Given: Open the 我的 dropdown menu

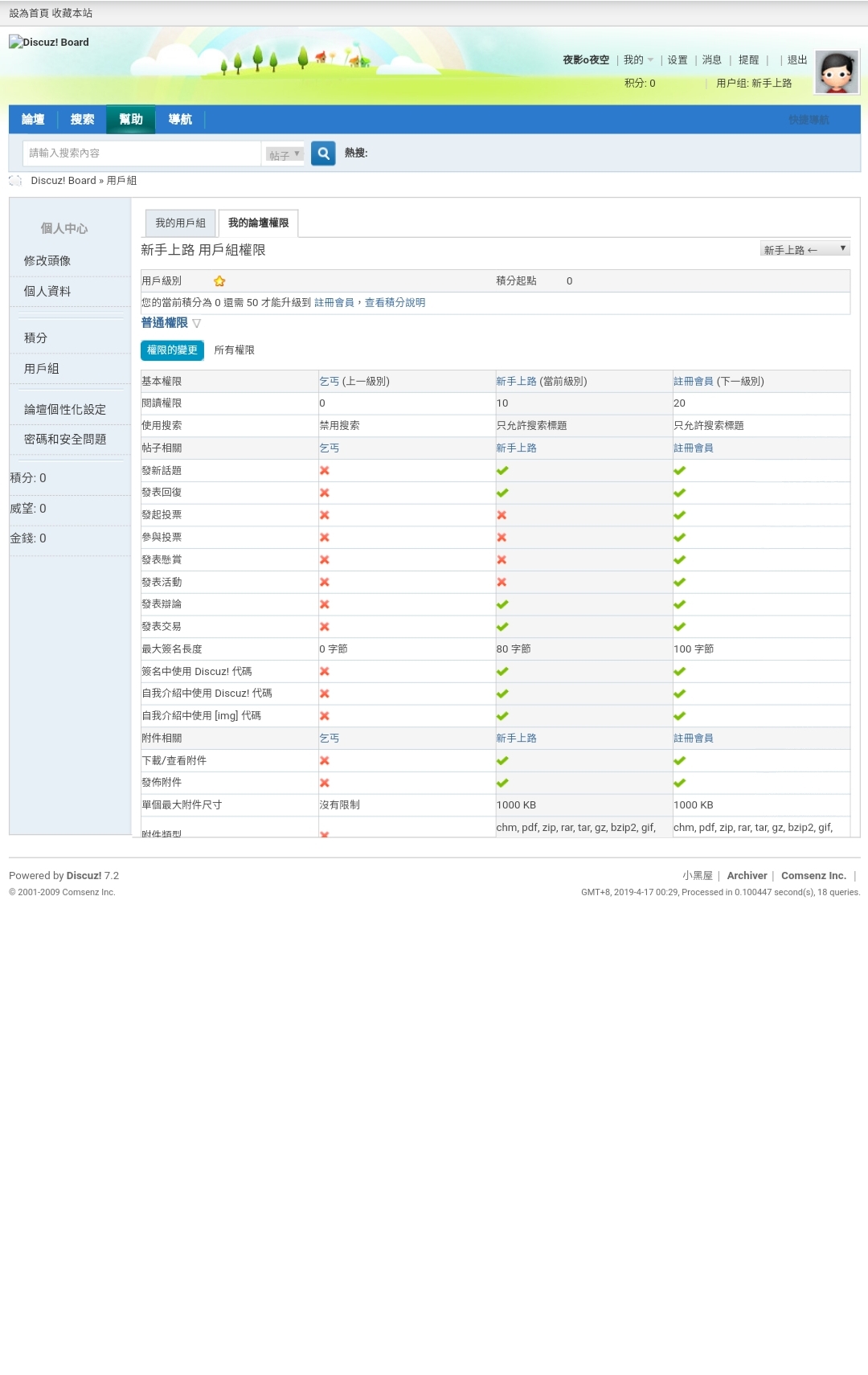Looking at the screenshot, I should coord(638,60).
